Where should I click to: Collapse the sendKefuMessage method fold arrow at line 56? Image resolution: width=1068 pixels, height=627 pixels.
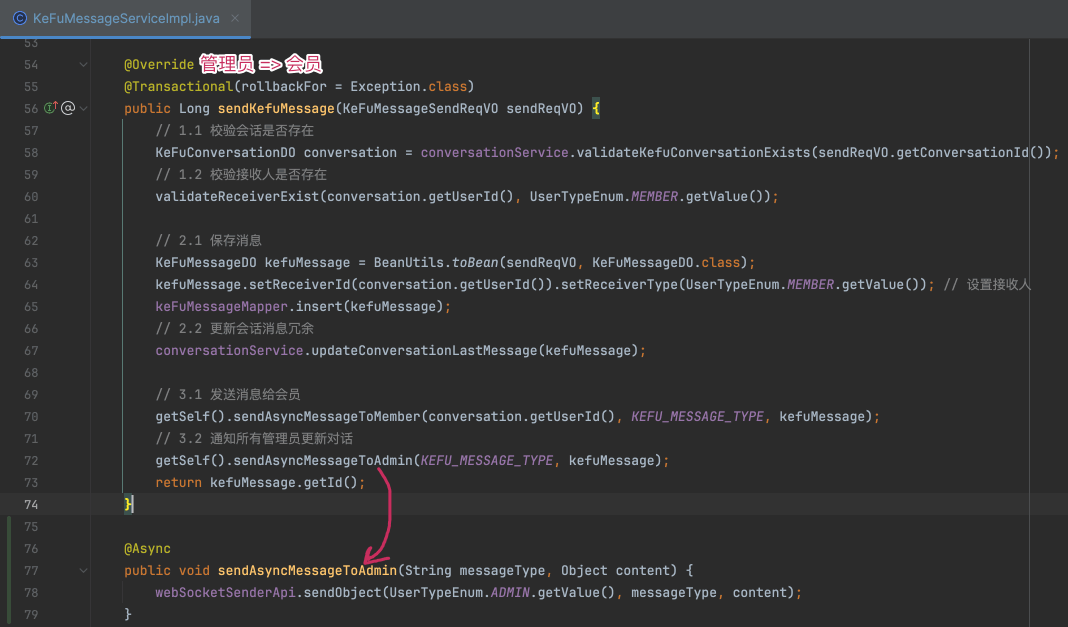click(x=84, y=108)
